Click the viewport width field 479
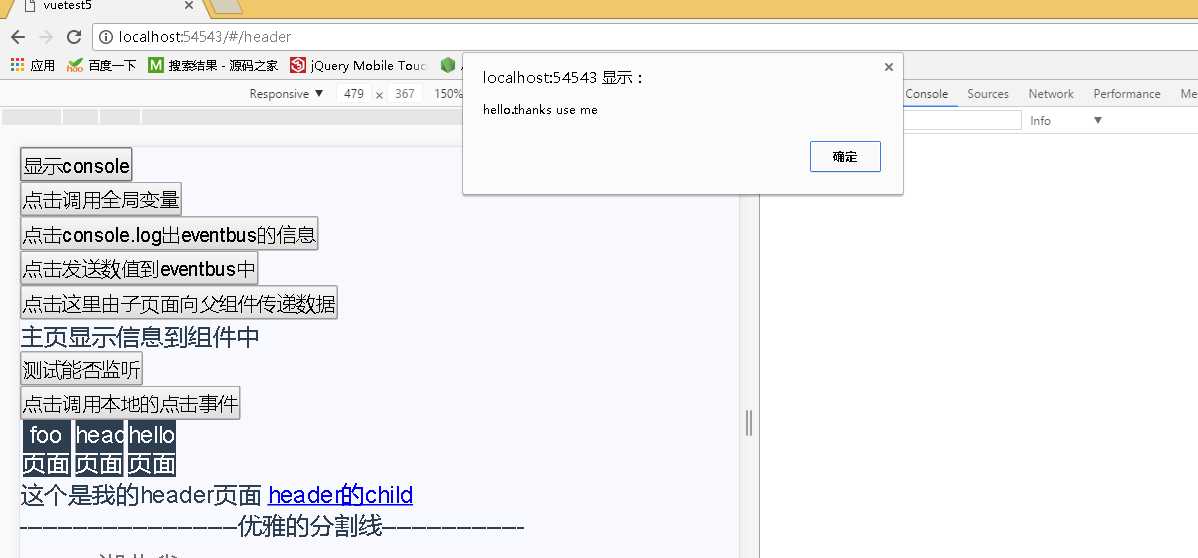The width and height of the screenshot is (1198, 558). (x=354, y=94)
